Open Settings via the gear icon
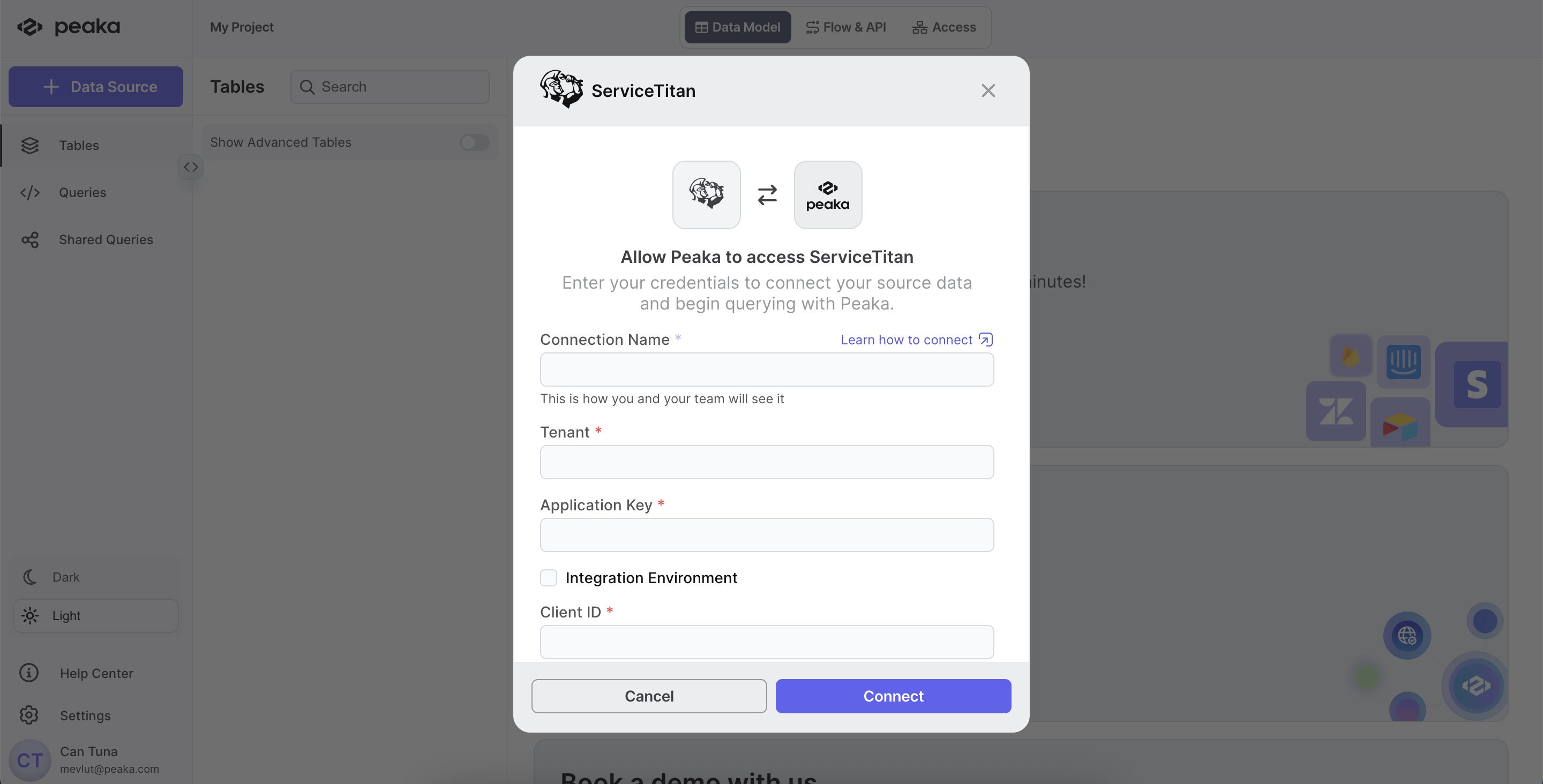This screenshot has width=1543, height=784. [x=29, y=715]
